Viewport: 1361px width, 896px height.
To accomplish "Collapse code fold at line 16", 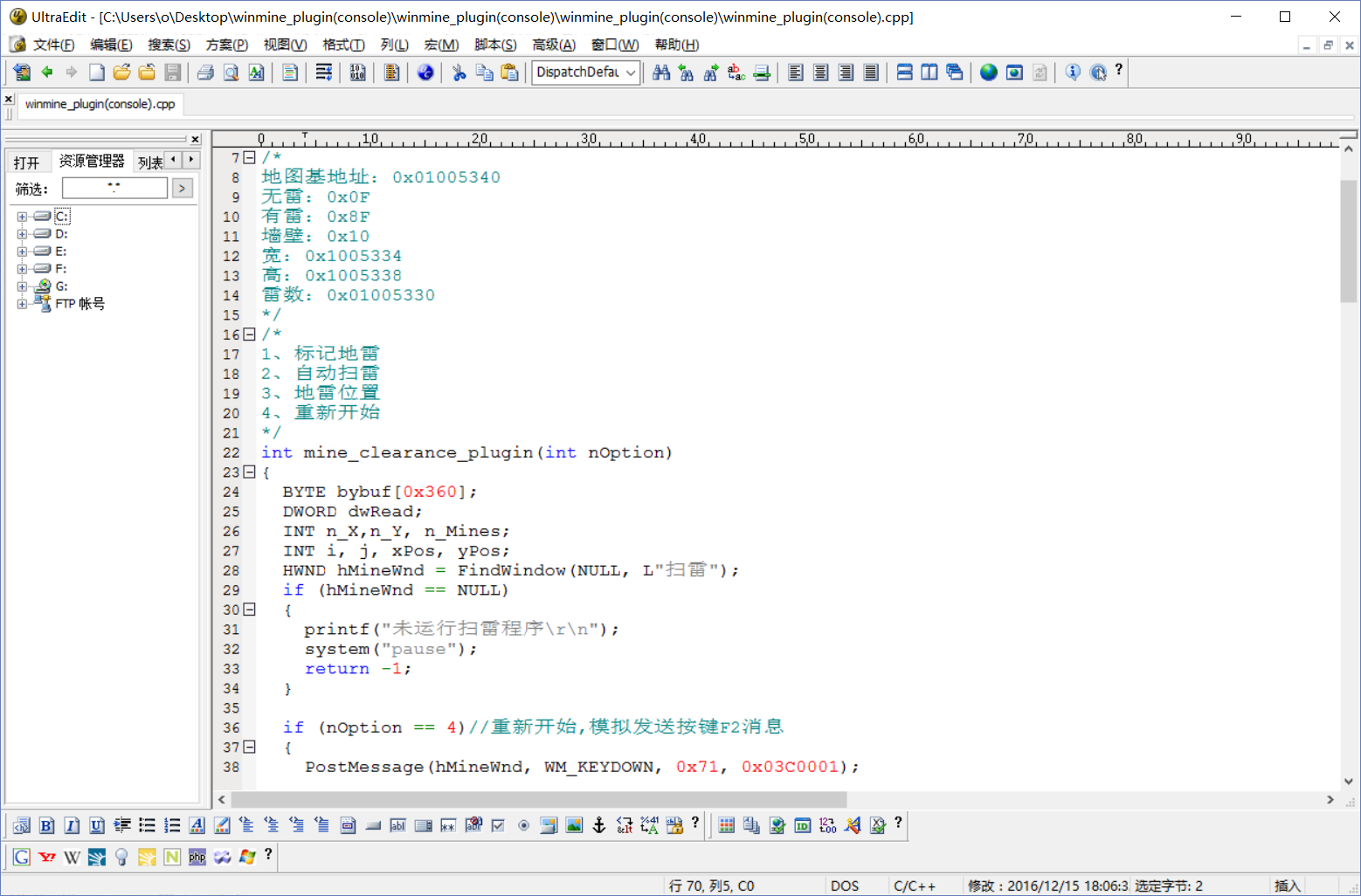I will pos(249,334).
